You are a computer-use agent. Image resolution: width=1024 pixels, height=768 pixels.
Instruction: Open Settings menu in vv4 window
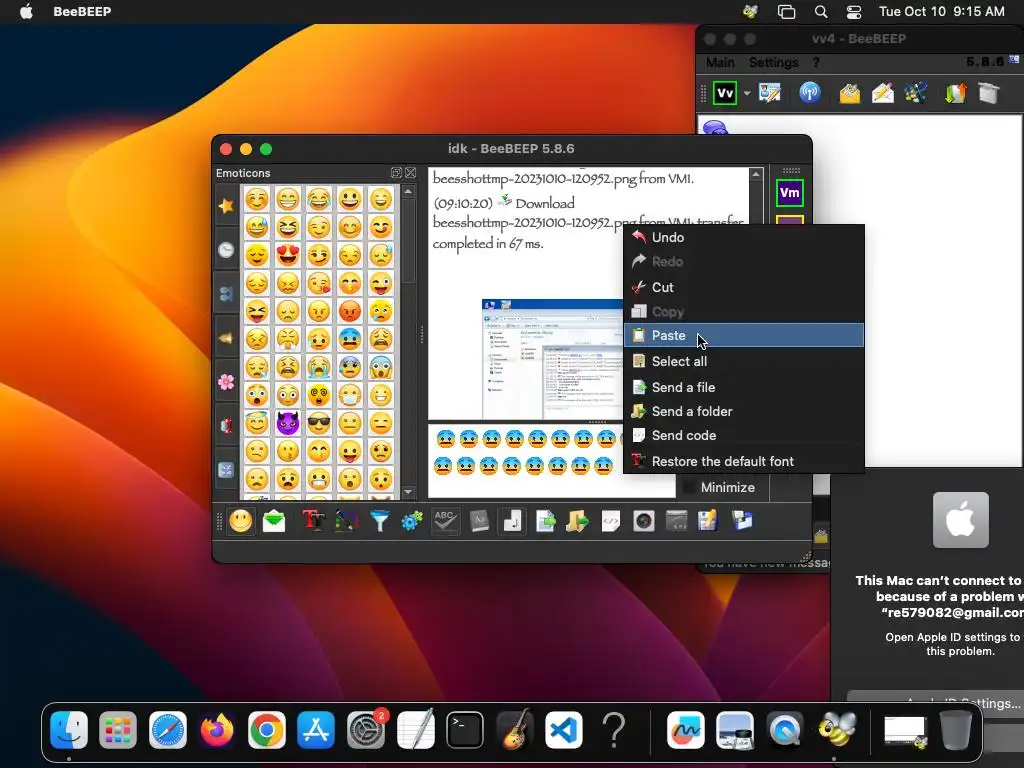pyautogui.click(x=773, y=63)
